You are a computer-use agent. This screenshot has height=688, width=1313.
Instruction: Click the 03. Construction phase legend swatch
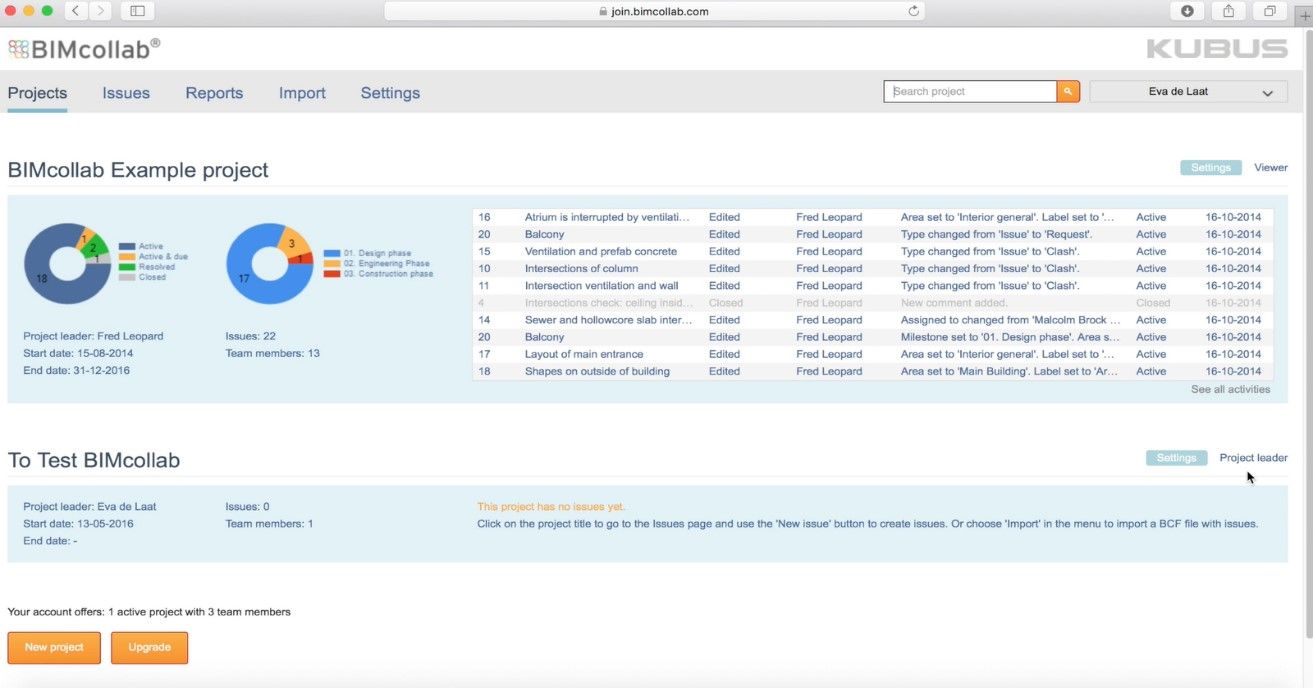(x=332, y=273)
